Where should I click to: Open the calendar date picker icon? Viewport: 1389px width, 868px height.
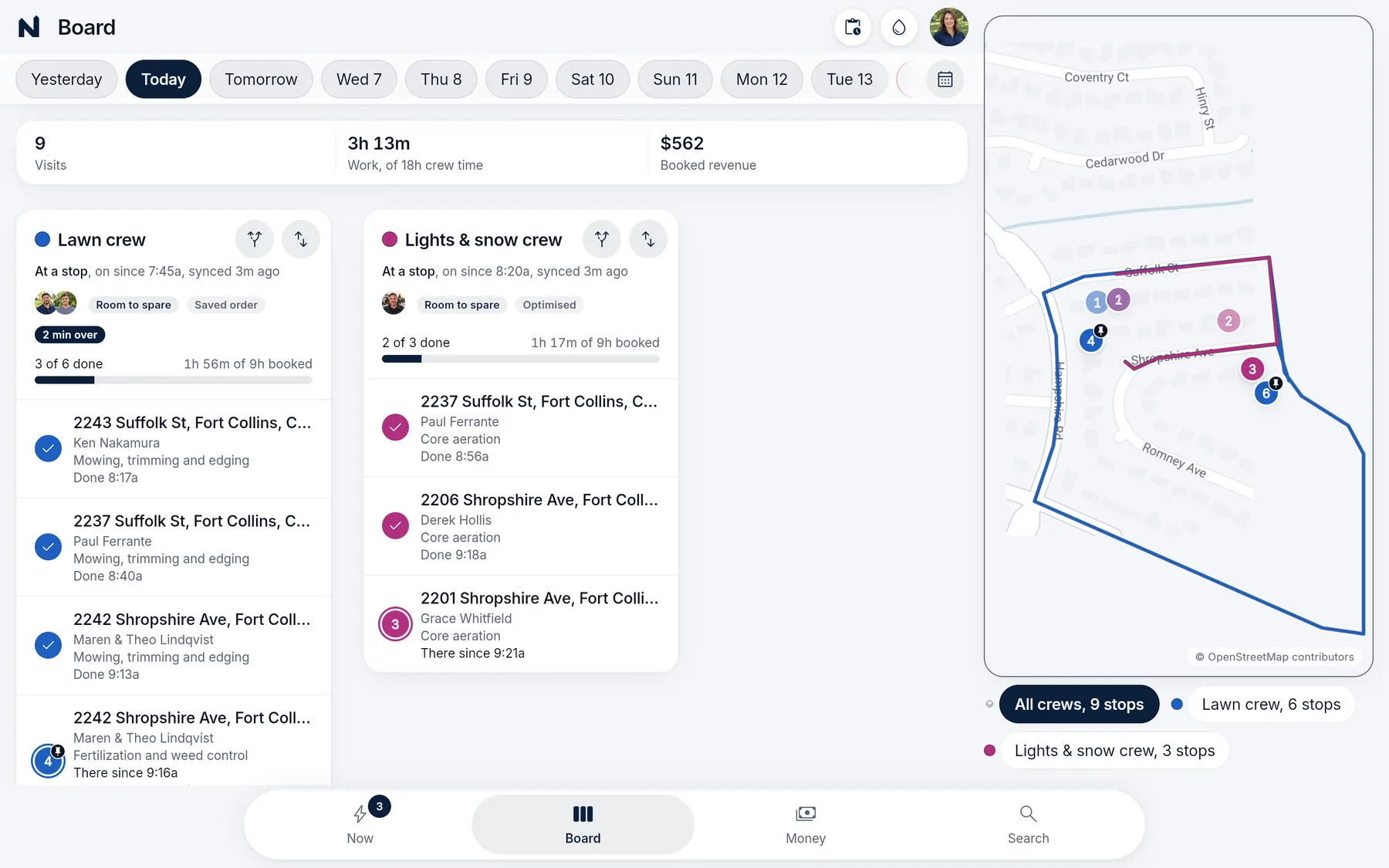click(945, 79)
